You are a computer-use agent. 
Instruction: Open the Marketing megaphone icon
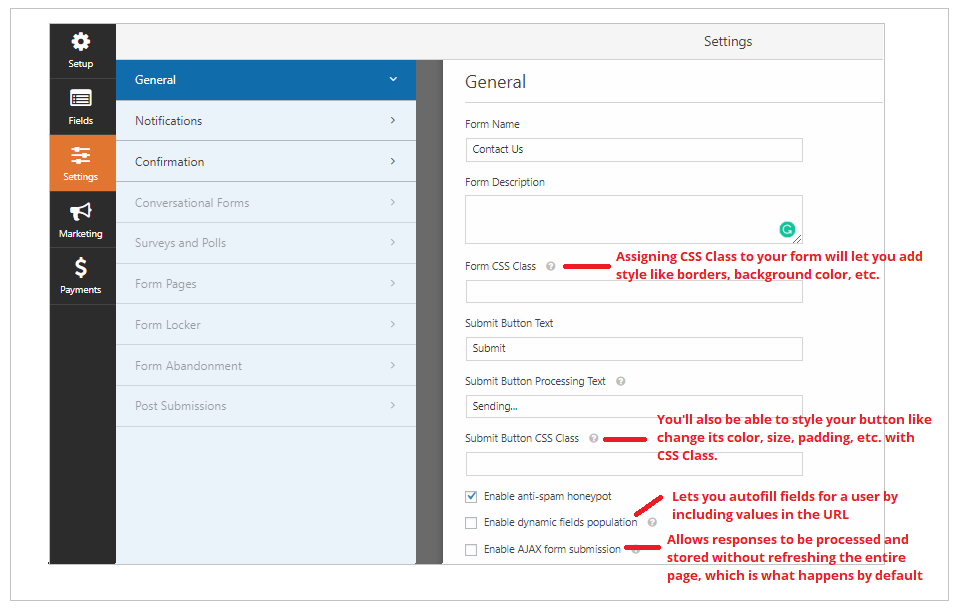tap(81, 212)
